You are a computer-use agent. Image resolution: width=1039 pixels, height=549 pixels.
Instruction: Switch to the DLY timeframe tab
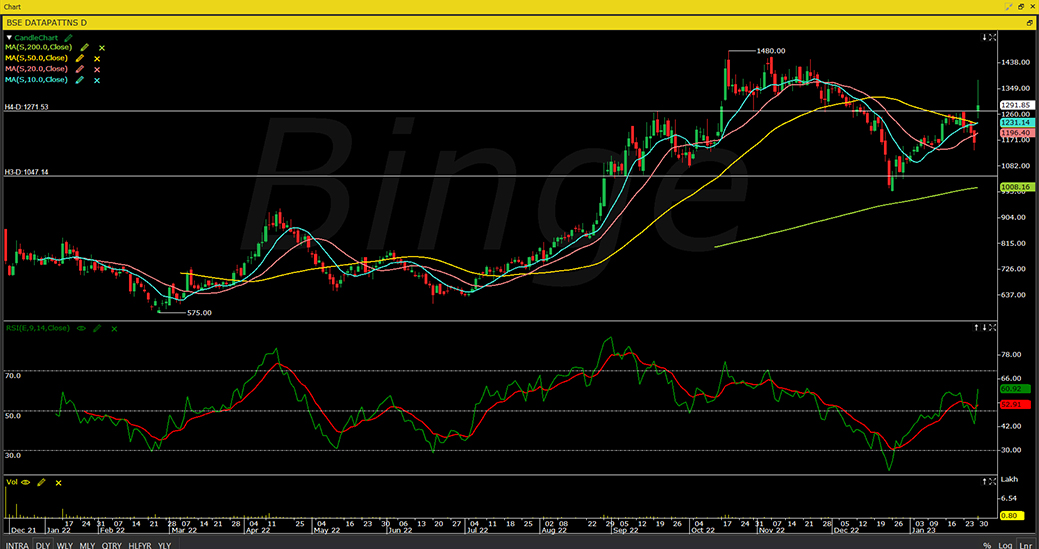point(42,545)
